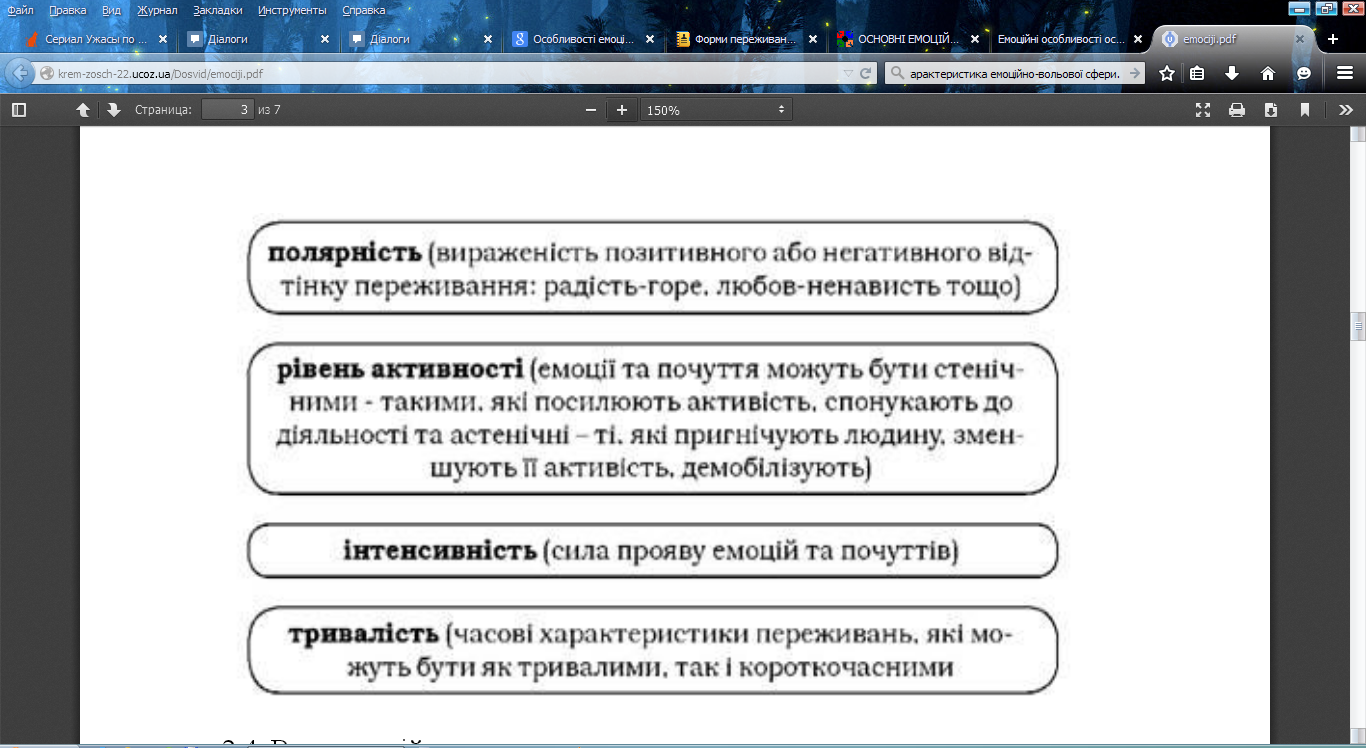Open a new browser tab
The width and height of the screenshot is (1366, 748).
pyautogui.click(x=1332, y=39)
